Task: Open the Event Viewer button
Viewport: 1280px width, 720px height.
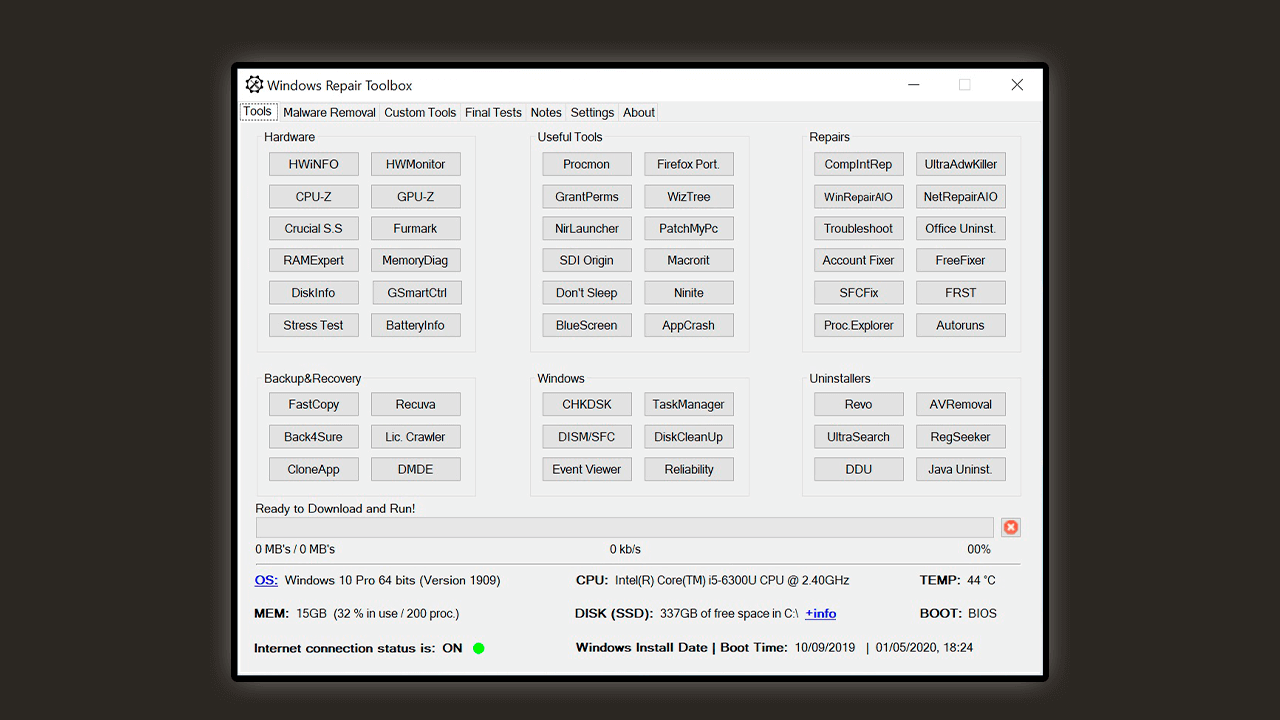Action: (x=587, y=469)
